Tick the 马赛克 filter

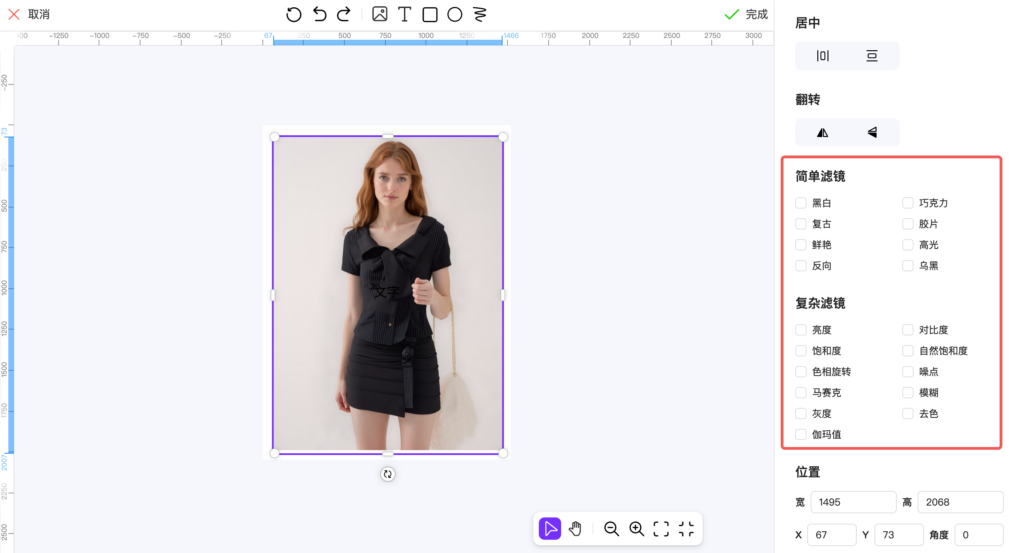pyautogui.click(x=801, y=392)
